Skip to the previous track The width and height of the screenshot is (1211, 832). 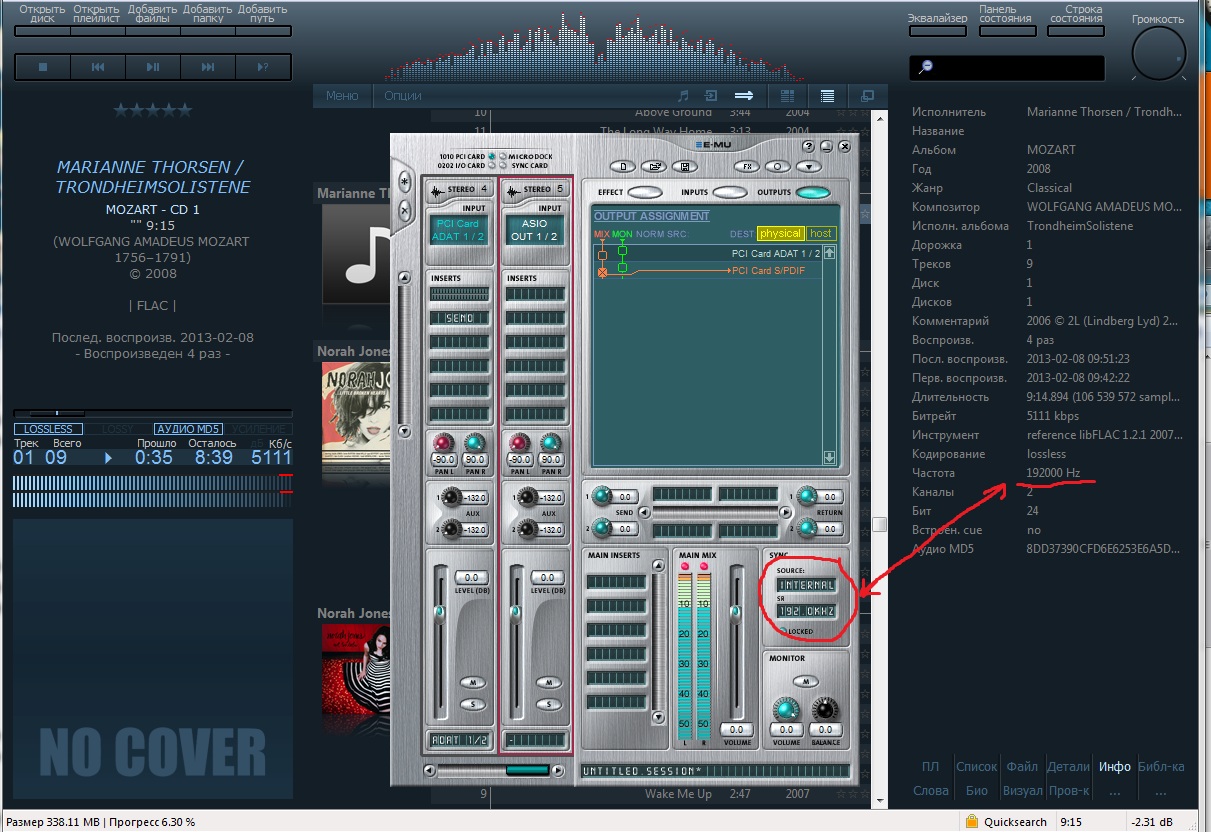[x=98, y=67]
